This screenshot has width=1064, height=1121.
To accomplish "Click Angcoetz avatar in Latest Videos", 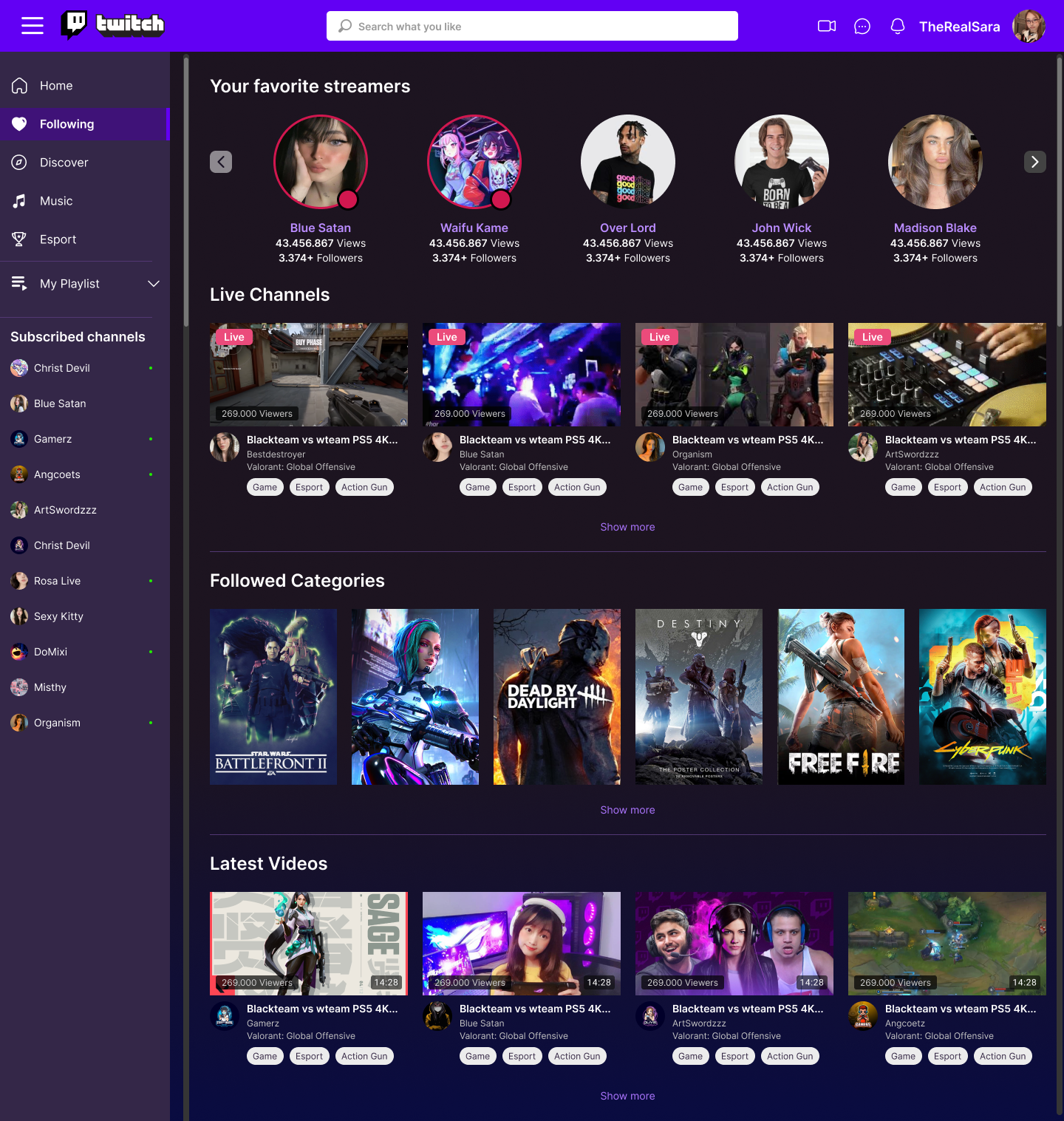I will 863,1016.
